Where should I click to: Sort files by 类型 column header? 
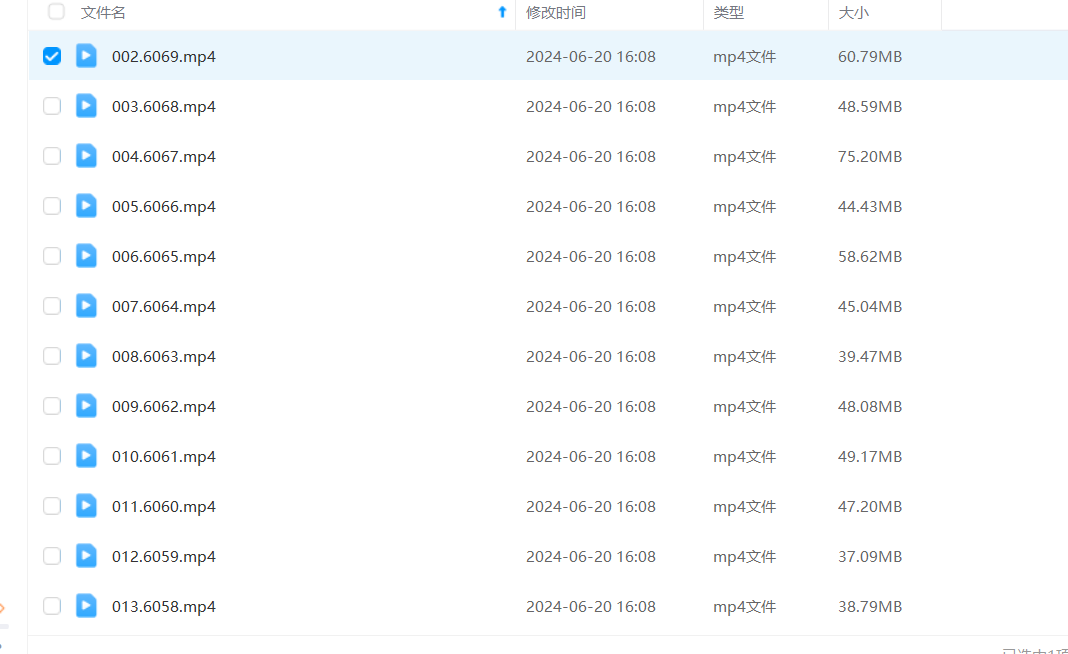click(728, 13)
